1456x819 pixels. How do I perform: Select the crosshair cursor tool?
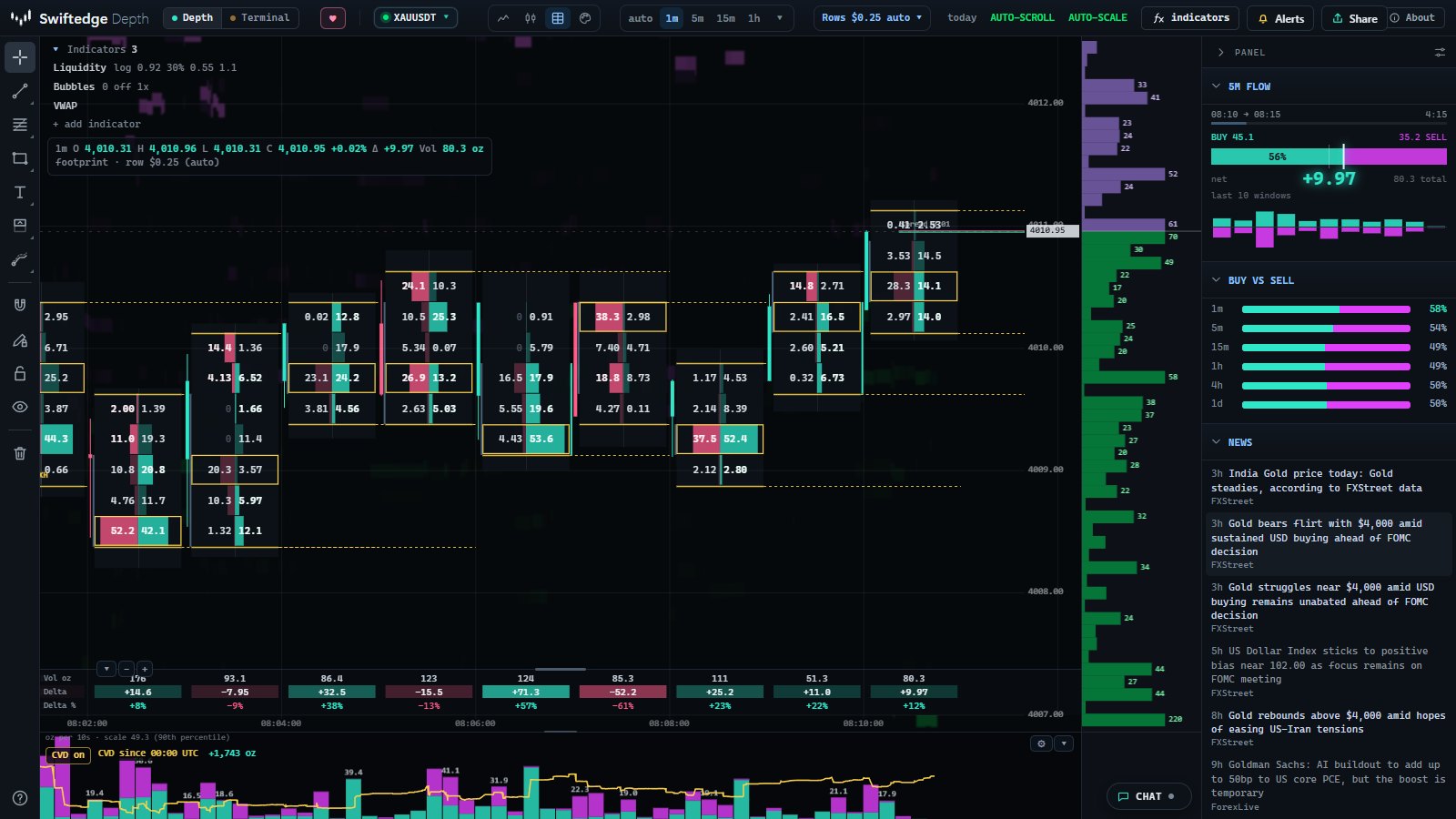pyautogui.click(x=20, y=57)
